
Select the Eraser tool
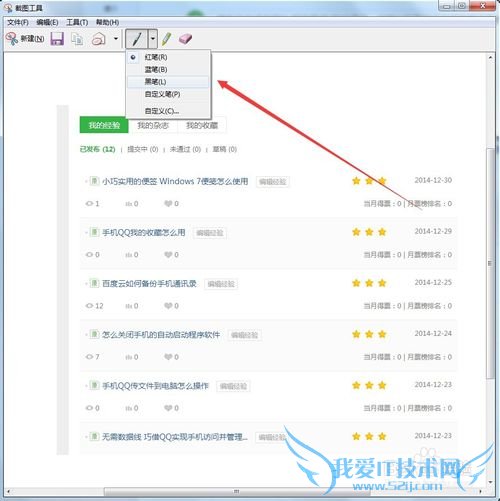(185, 39)
